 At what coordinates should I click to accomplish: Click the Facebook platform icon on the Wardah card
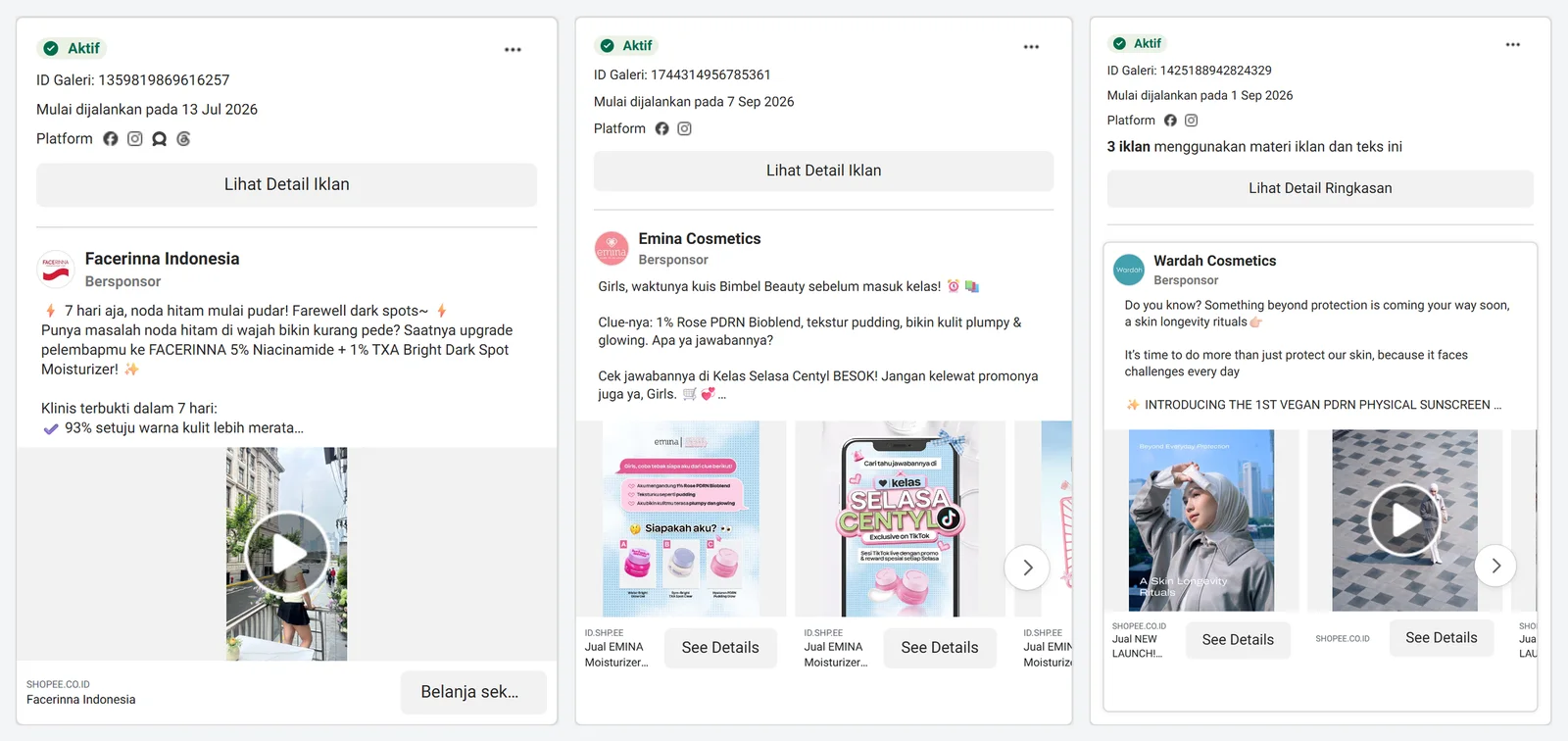[x=1170, y=121]
